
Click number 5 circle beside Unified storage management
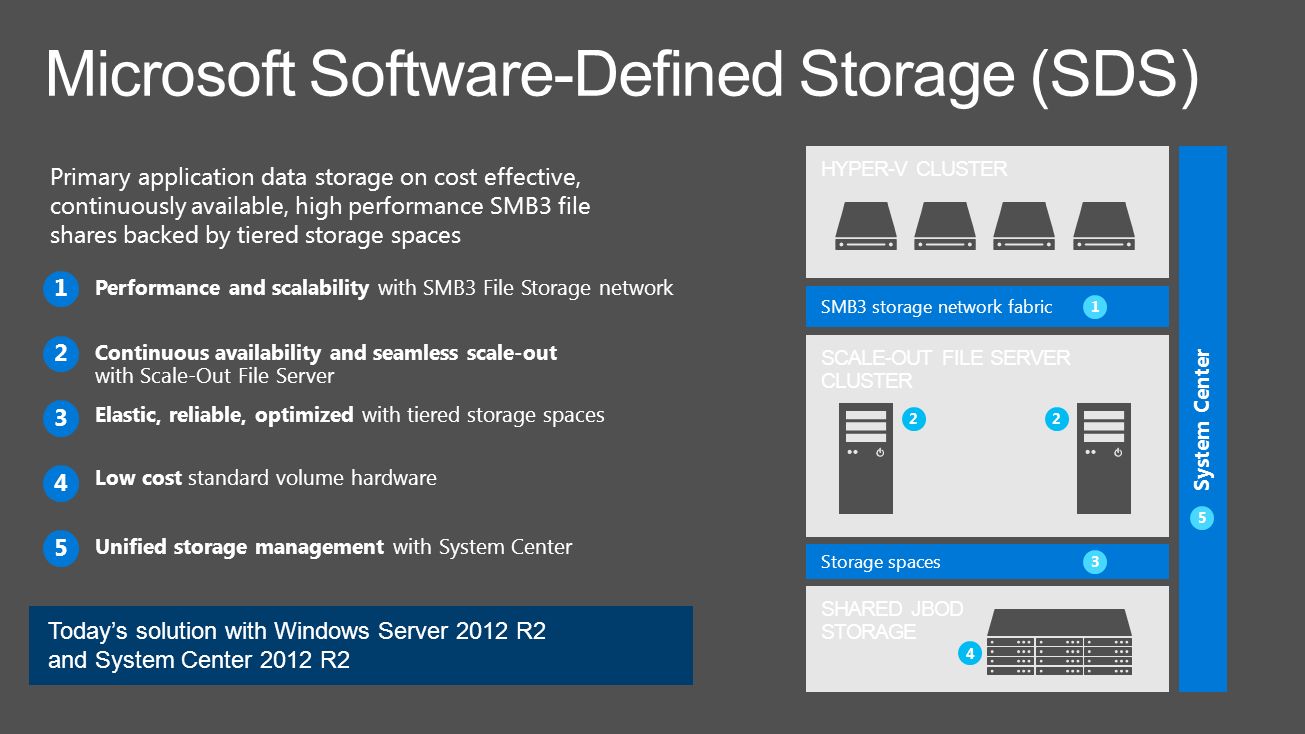[61, 548]
